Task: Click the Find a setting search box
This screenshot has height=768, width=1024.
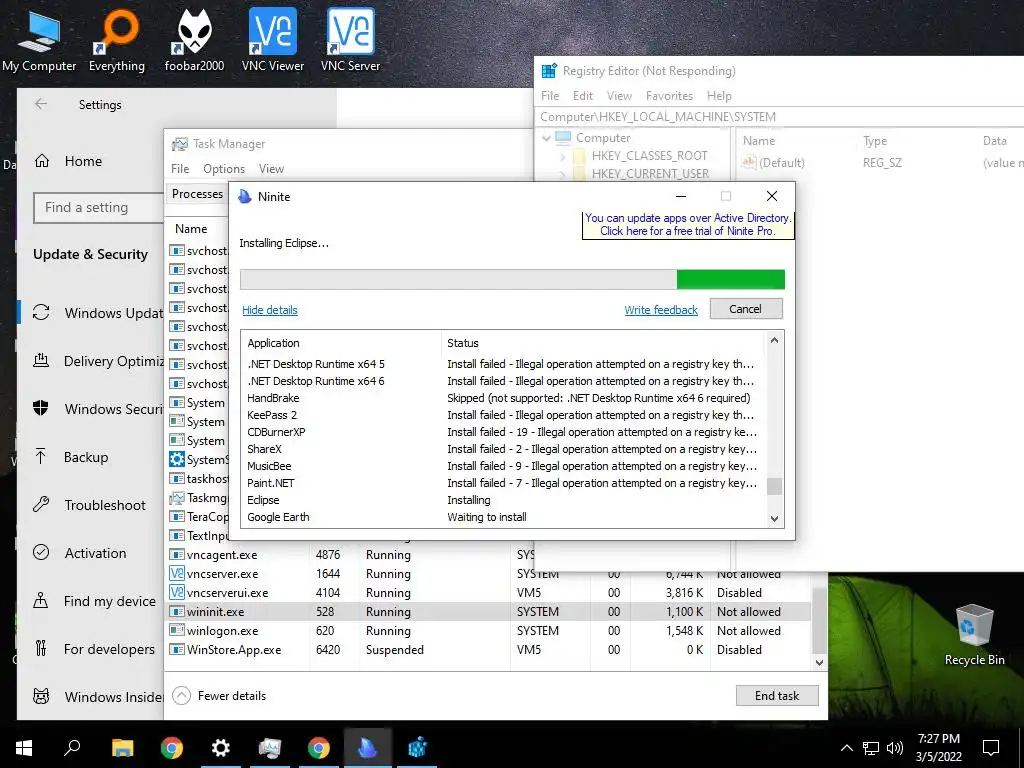Action: [99, 208]
